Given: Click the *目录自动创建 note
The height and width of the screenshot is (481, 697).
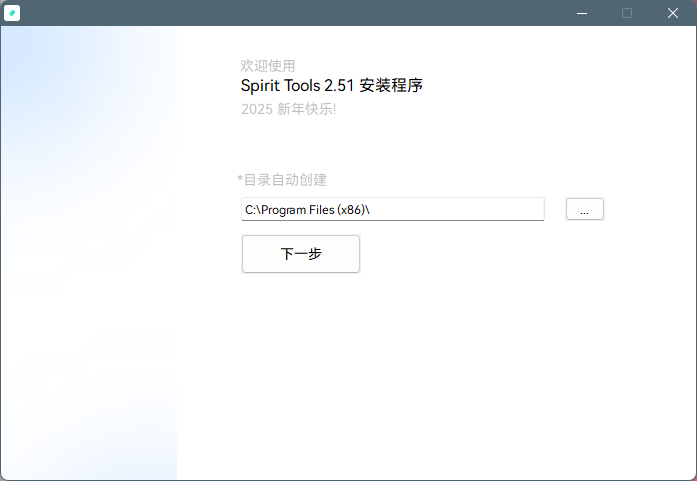Looking at the screenshot, I should [282, 180].
